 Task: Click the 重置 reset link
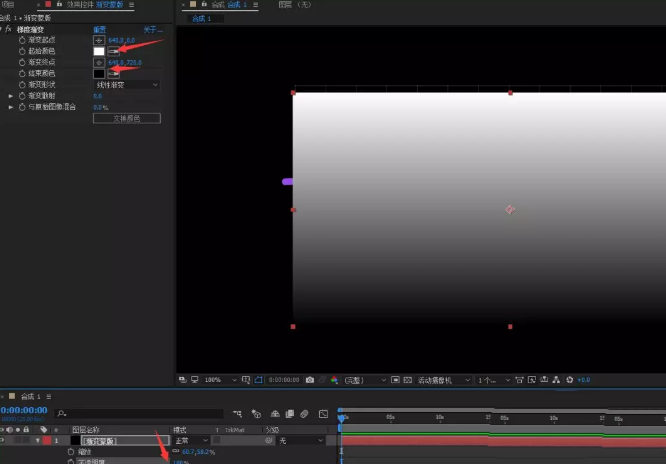[x=100, y=29]
